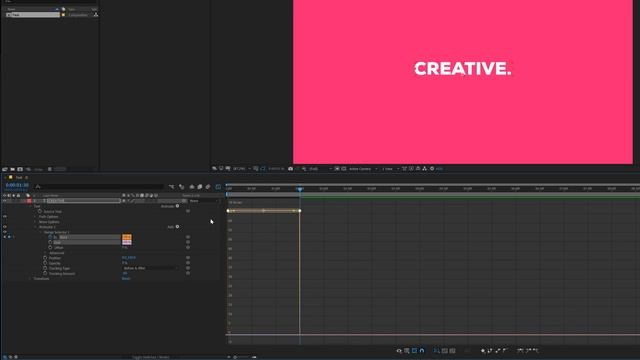Select the first keyframe on graph line
This screenshot has width=640, height=360.
pos(228,211)
